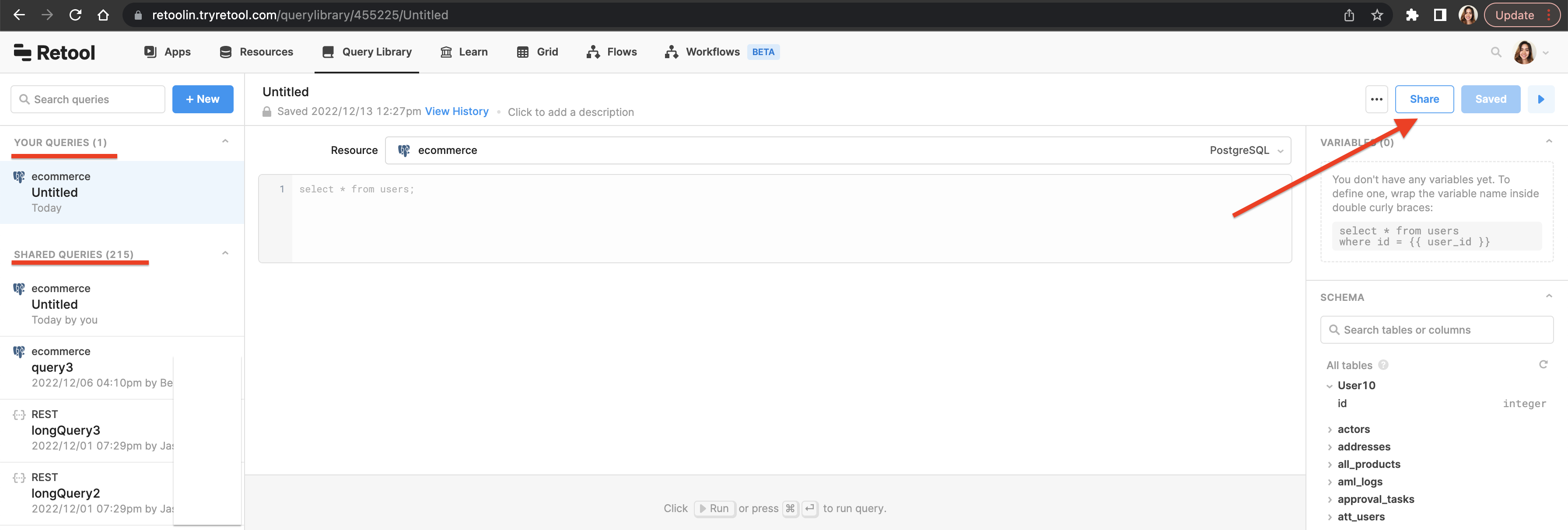Screen dimensions: 1568x530
Task: Expand the att_users table
Action: [1330, 517]
